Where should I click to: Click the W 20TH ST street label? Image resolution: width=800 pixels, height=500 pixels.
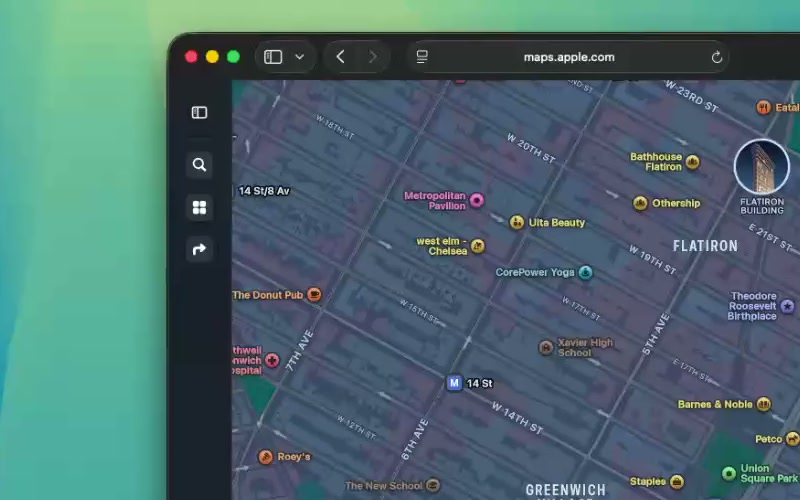531,148
